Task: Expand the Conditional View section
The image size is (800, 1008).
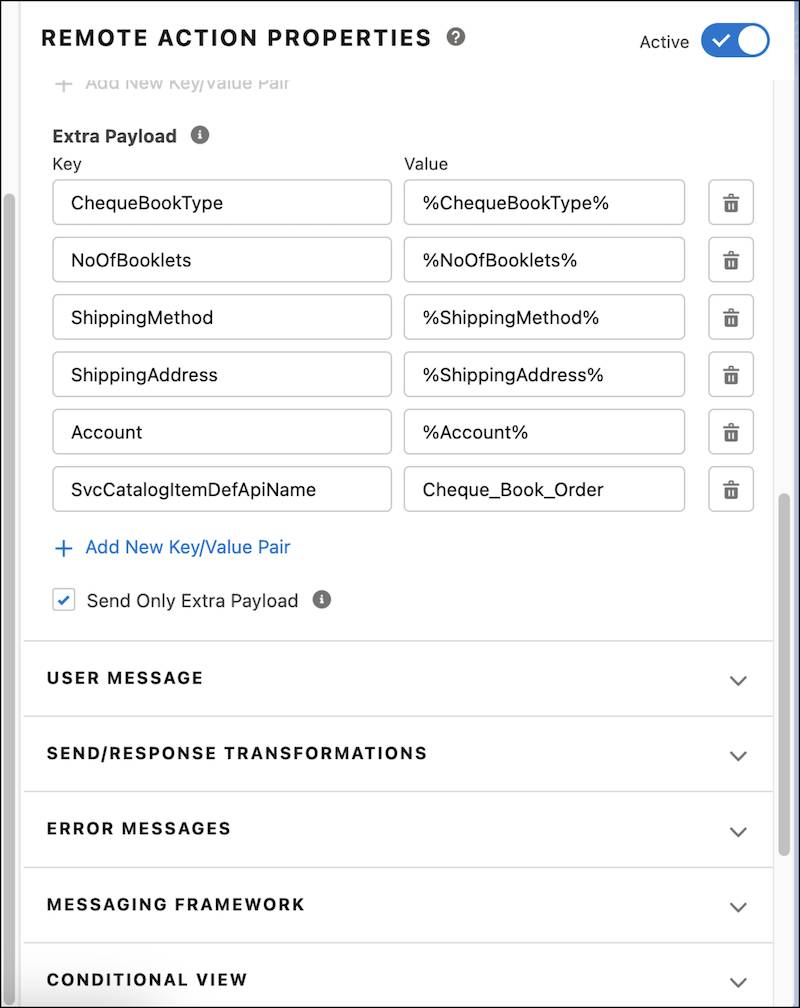Action: (x=738, y=981)
